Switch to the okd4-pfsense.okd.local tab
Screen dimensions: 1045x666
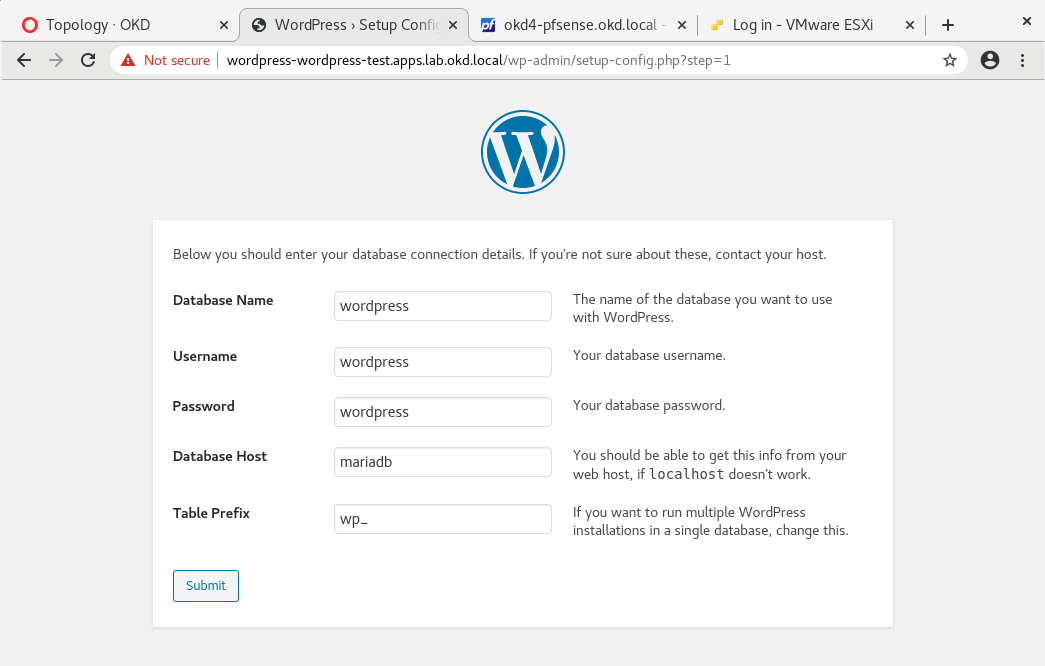tap(582, 25)
